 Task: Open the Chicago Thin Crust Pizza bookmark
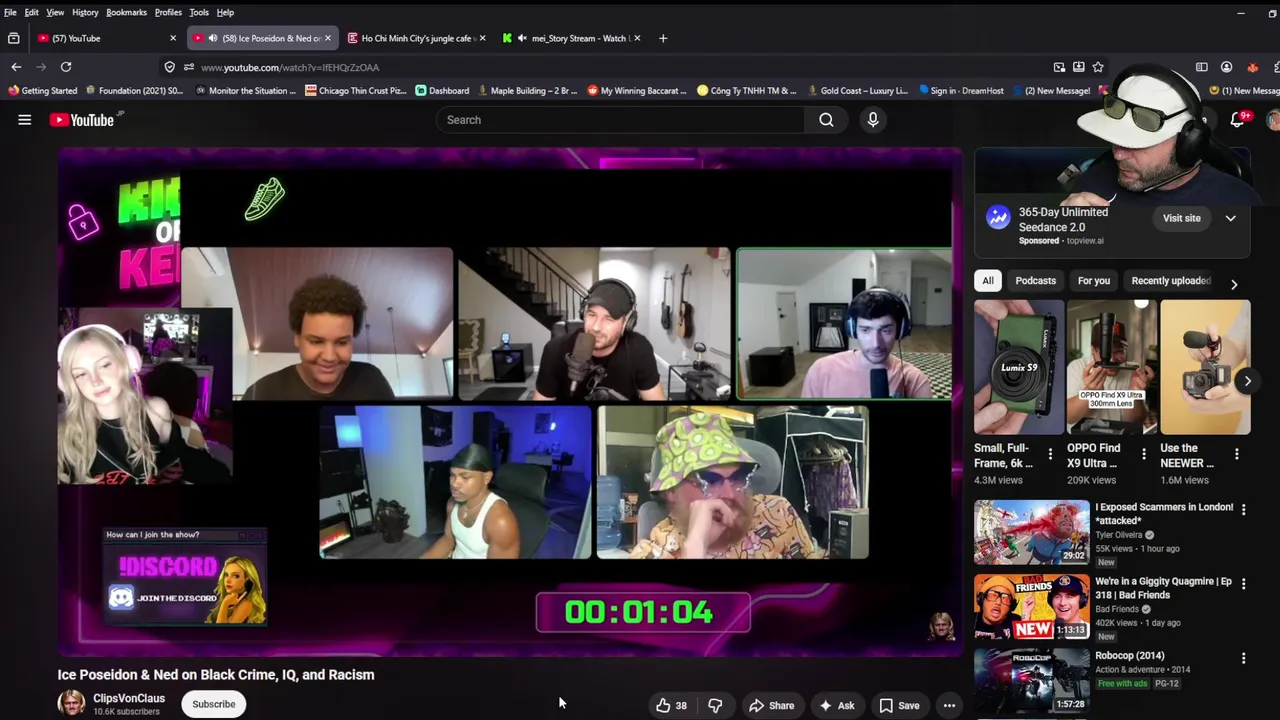[x=356, y=91]
